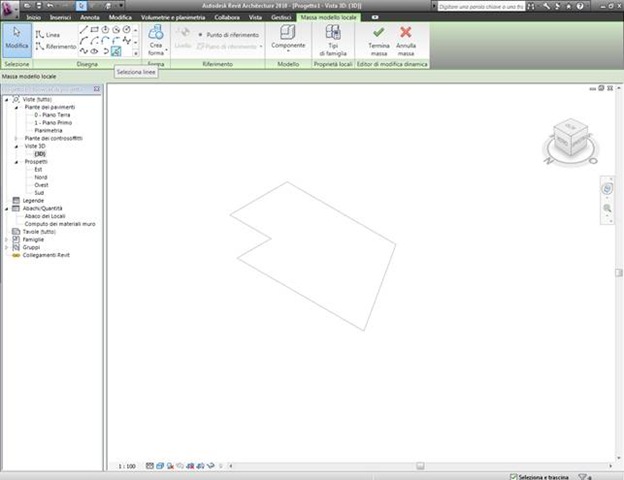Open the Help question mark icon
This screenshot has width=624, height=480.
tap(580, 6)
